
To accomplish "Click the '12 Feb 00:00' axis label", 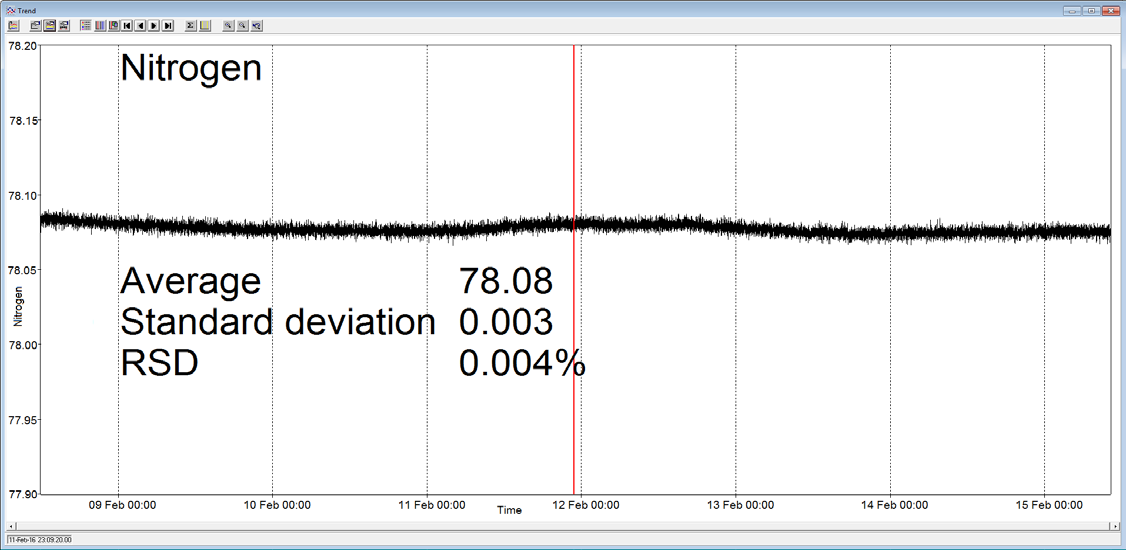I will point(588,505).
